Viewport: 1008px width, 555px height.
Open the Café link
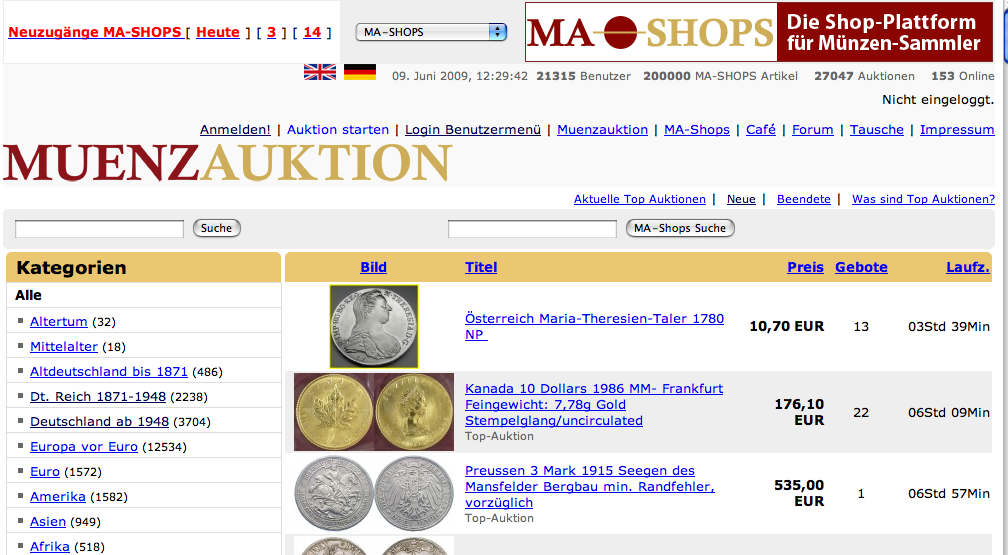[x=760, y=129]
